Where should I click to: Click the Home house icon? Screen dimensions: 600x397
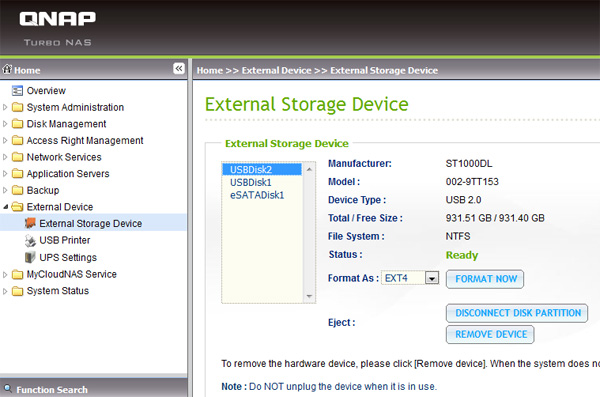point(7,69)
